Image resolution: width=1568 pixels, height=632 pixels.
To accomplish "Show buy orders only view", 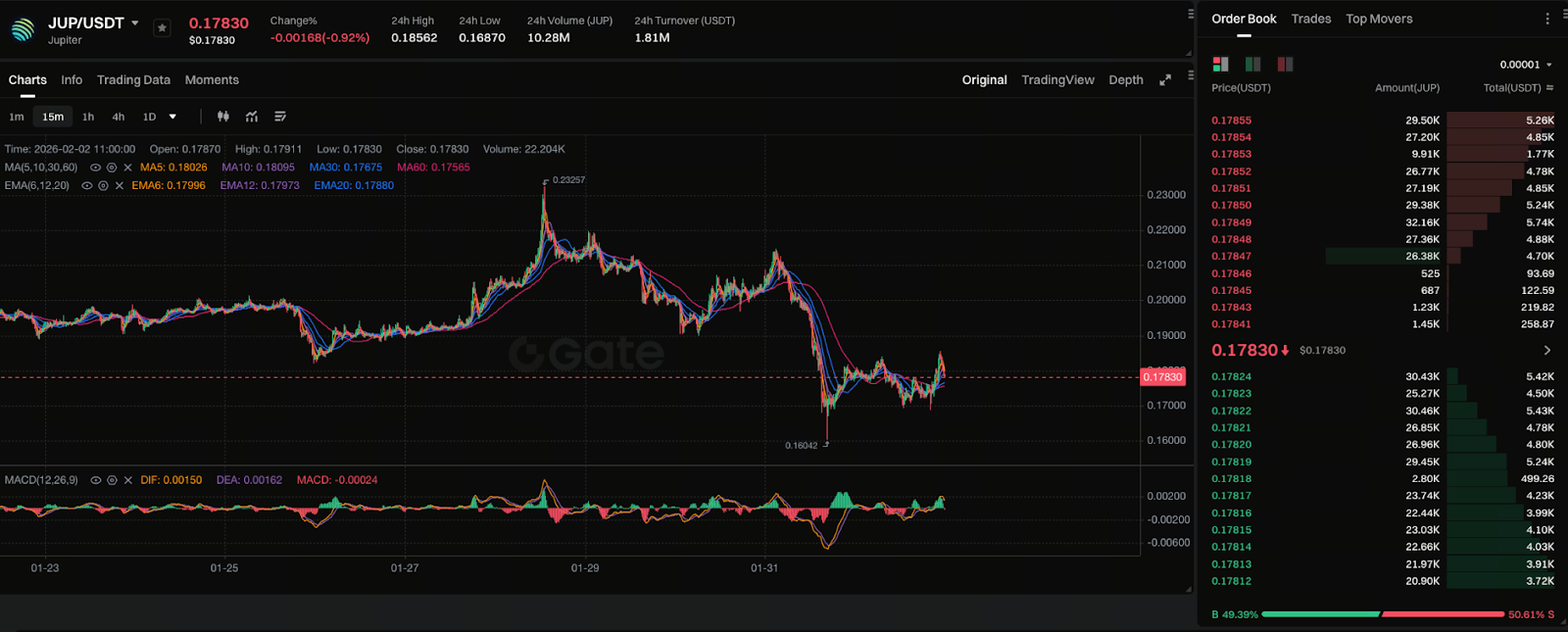I will pos(1252,64).
